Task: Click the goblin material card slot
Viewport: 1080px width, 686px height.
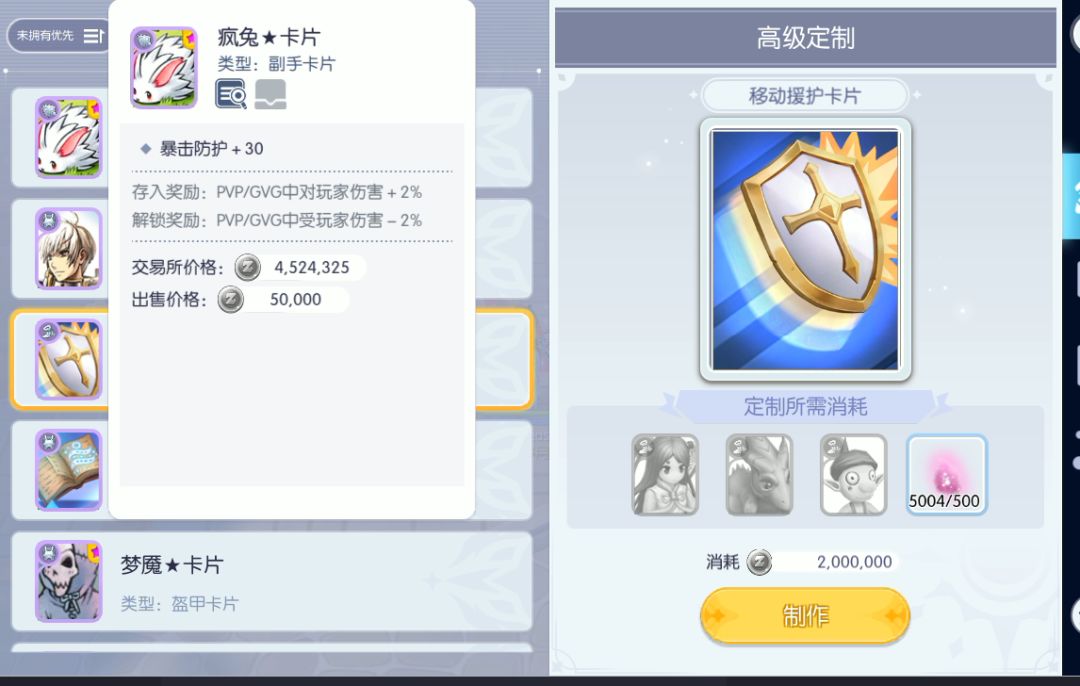Action: point(854,475)
